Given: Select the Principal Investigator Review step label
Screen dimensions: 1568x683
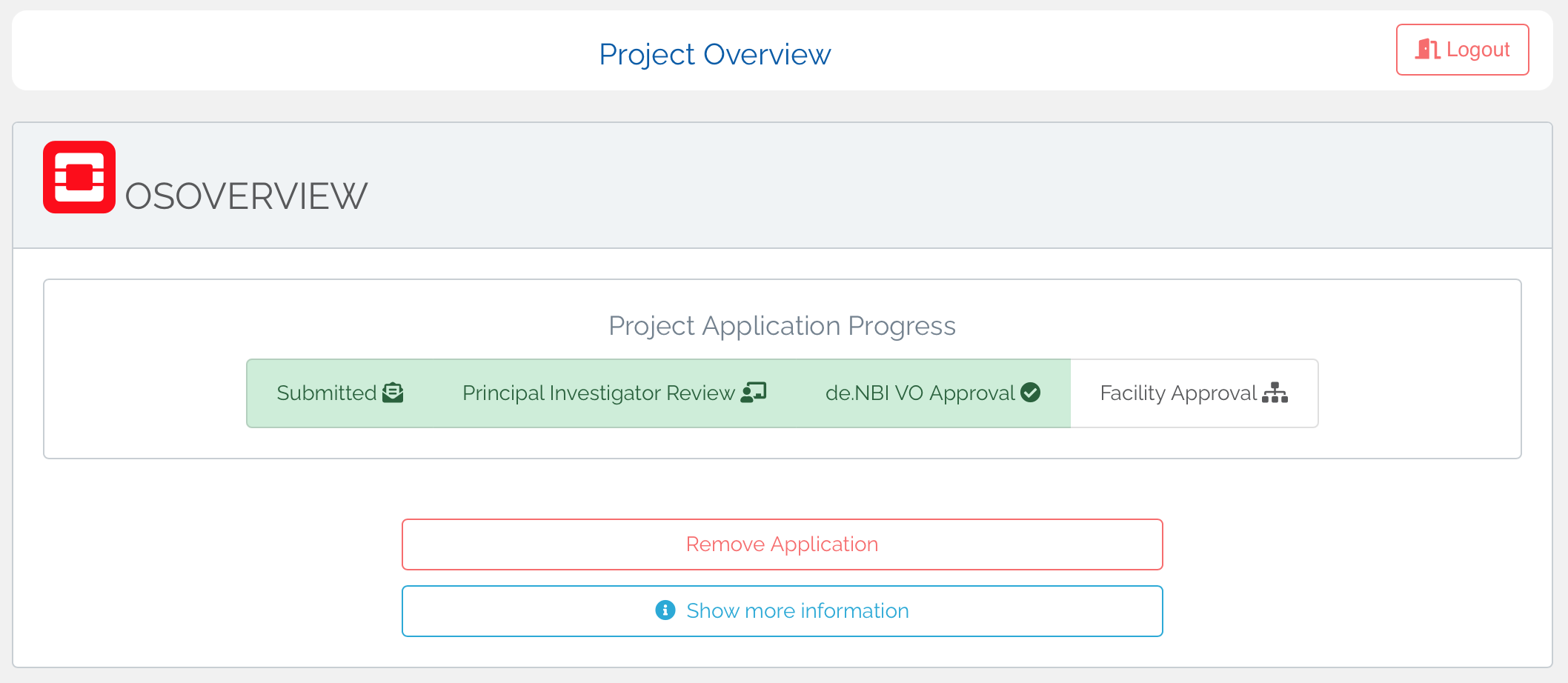Looking at the screenshot, I should [x=598, y=393].
